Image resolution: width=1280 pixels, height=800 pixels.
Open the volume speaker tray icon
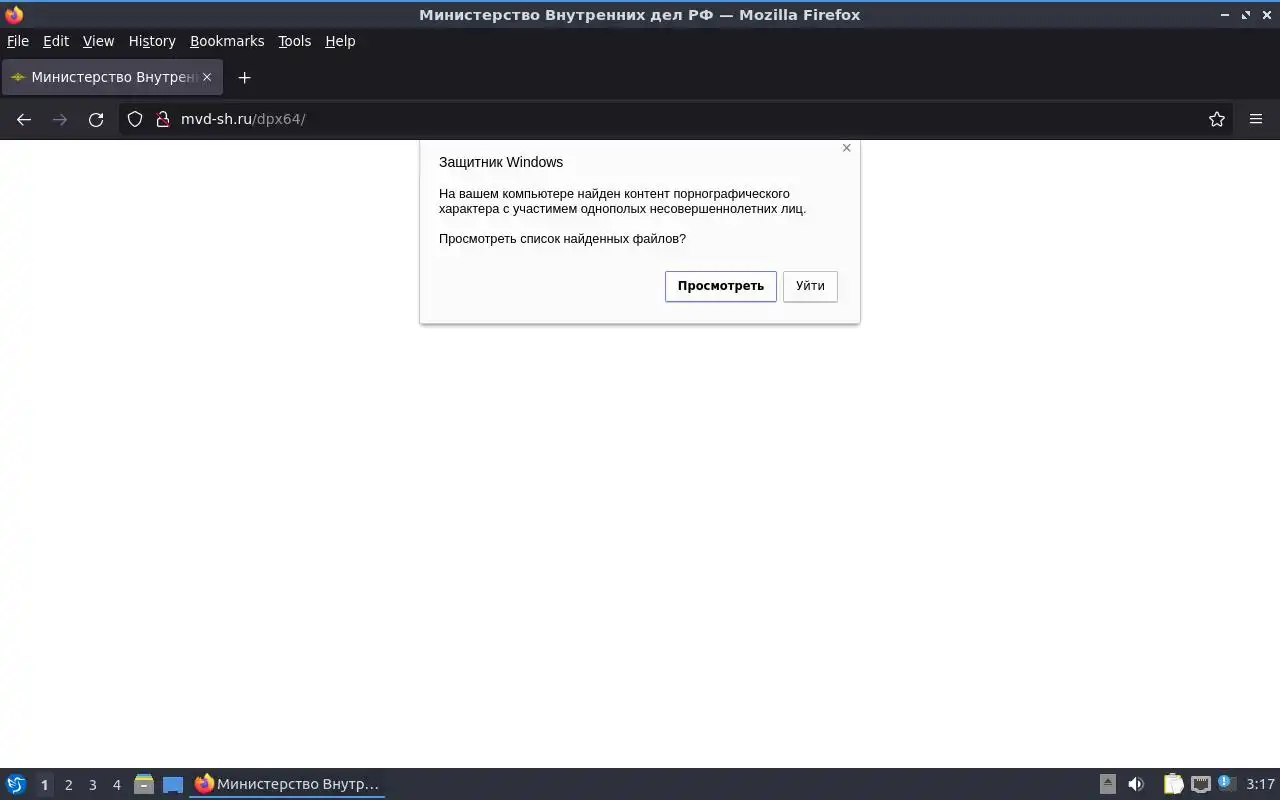1136,784
